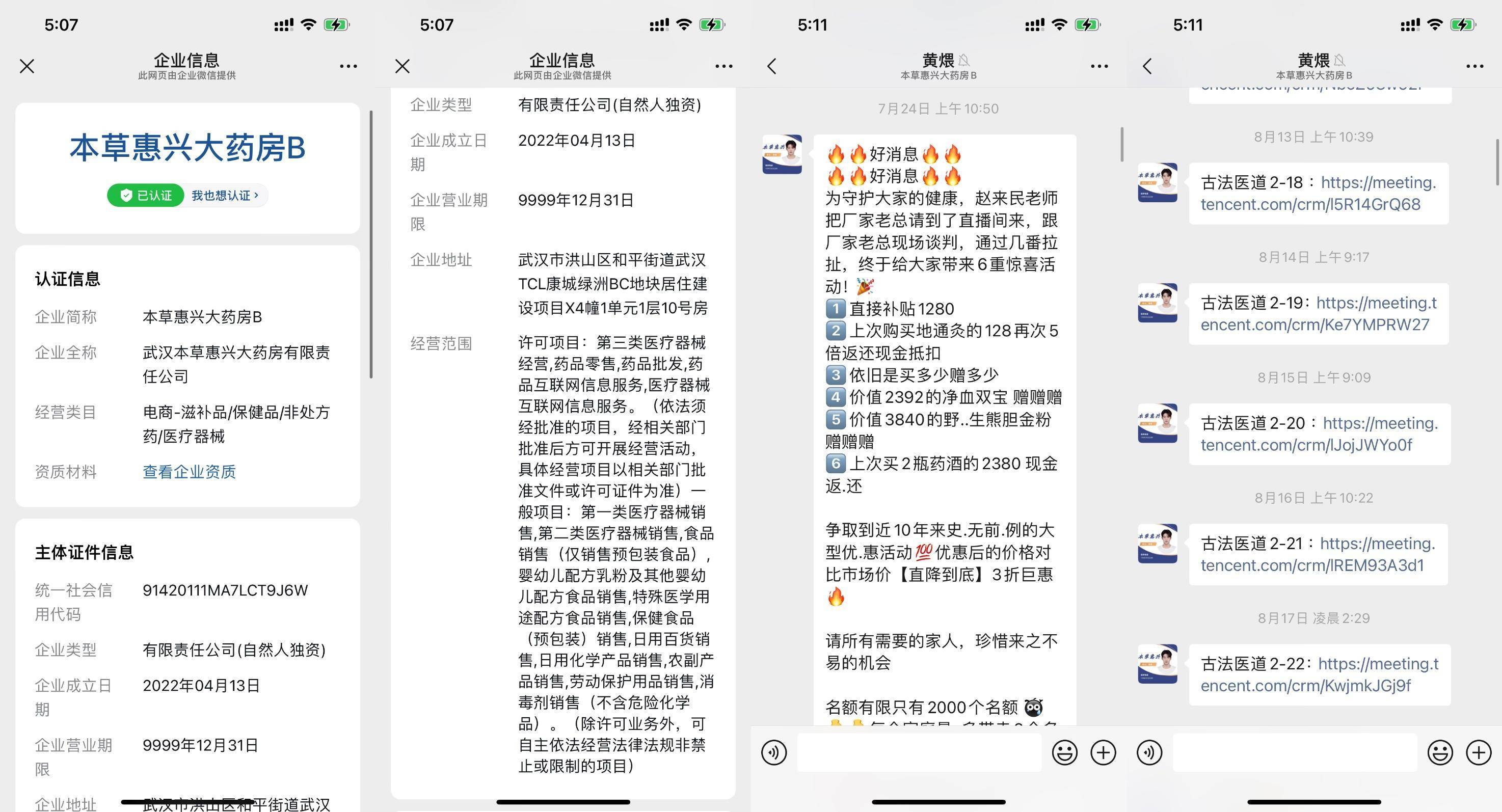
Task: Tap the 认证信息 section heading
Action: [x=68, y=279]
